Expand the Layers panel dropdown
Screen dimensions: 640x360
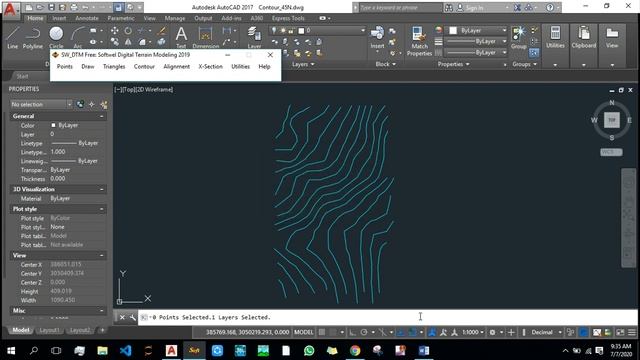pyautogui.click(x=303, y=64)
